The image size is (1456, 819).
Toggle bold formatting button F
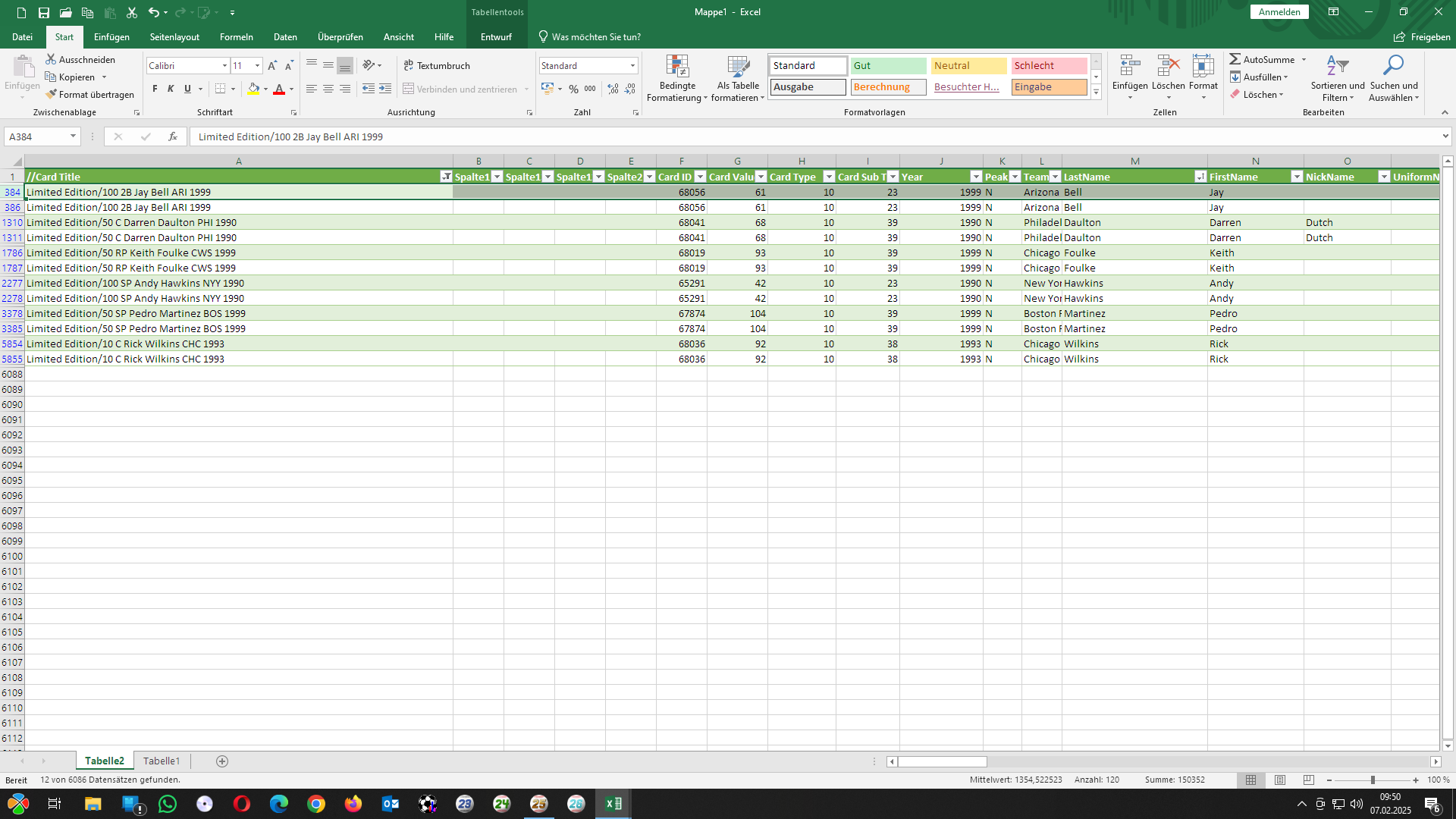[x=155, y=89]
